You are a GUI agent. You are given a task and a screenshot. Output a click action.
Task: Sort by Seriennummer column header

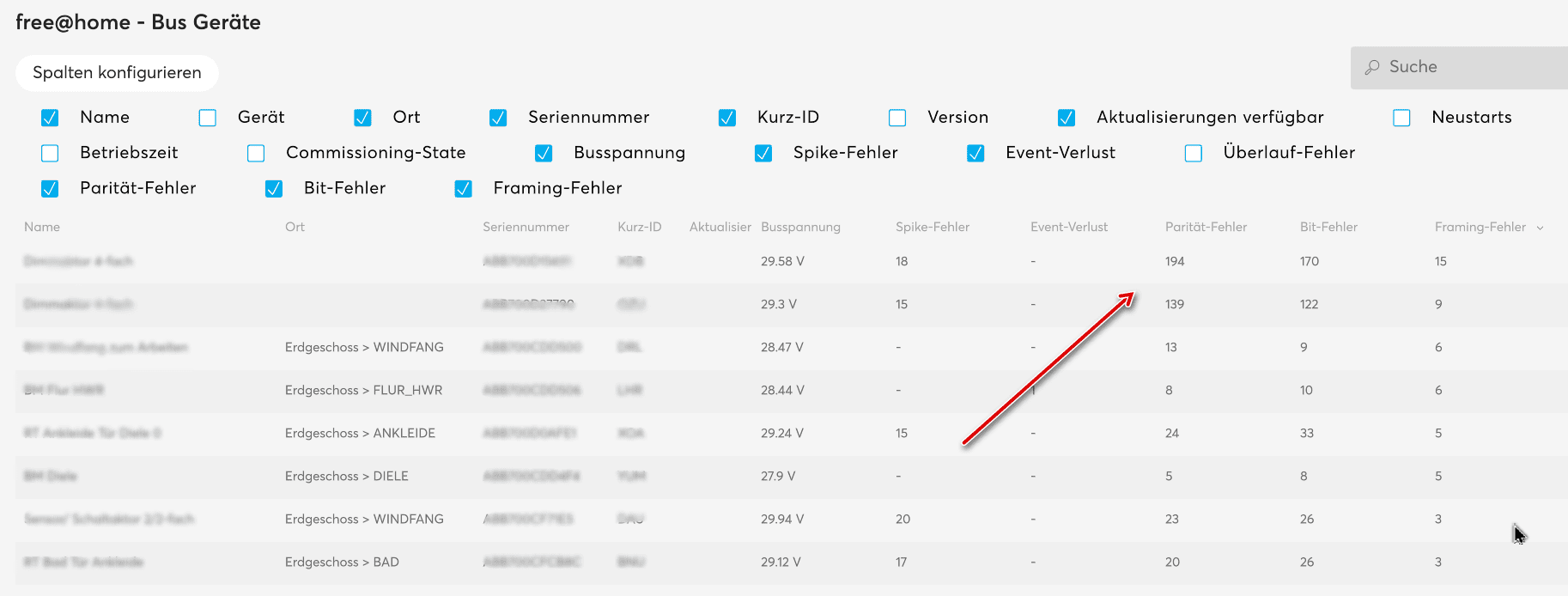click(x=526, y=227)
